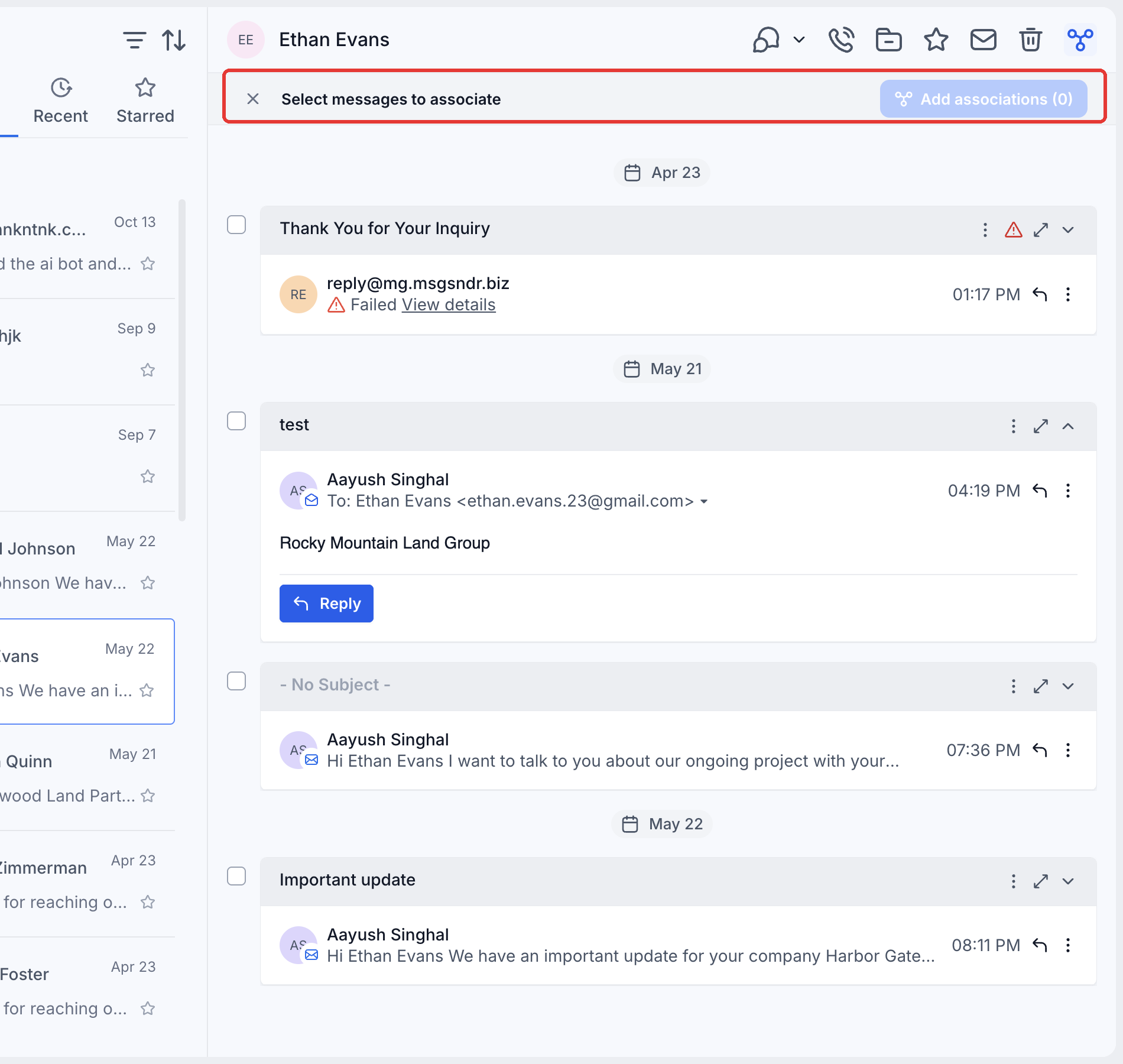The image size is (1123, 1064).
Task: Open the View details link
Action: 449,305
